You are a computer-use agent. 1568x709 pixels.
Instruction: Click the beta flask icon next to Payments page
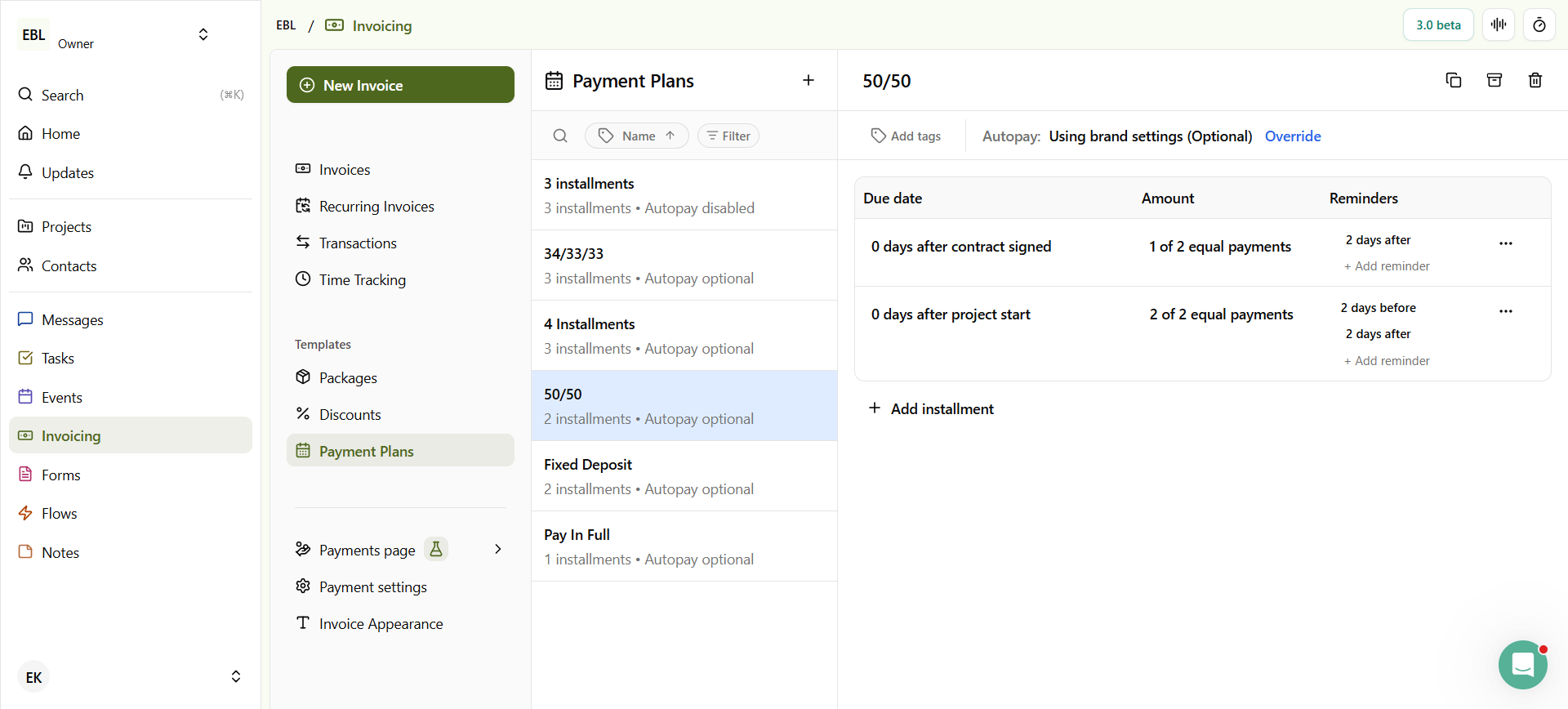pos(436,549)
